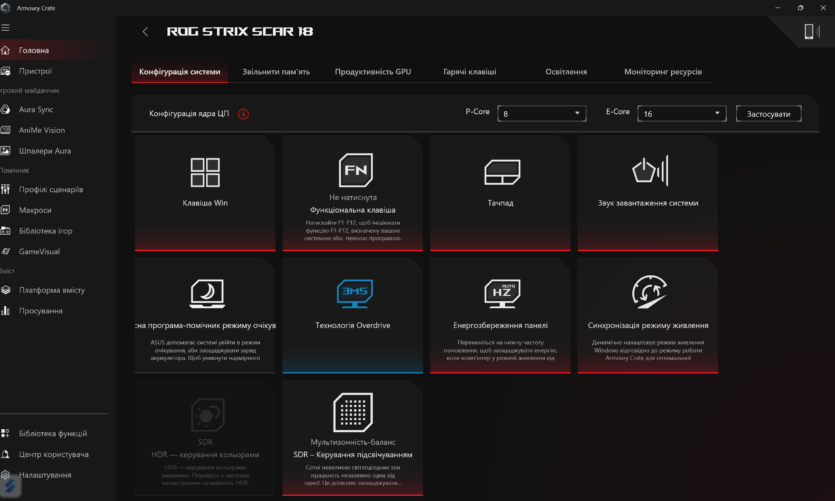This screenshot has height=501, width=835.
Task: Click the Застосувати button
Action: pos(768,114)
